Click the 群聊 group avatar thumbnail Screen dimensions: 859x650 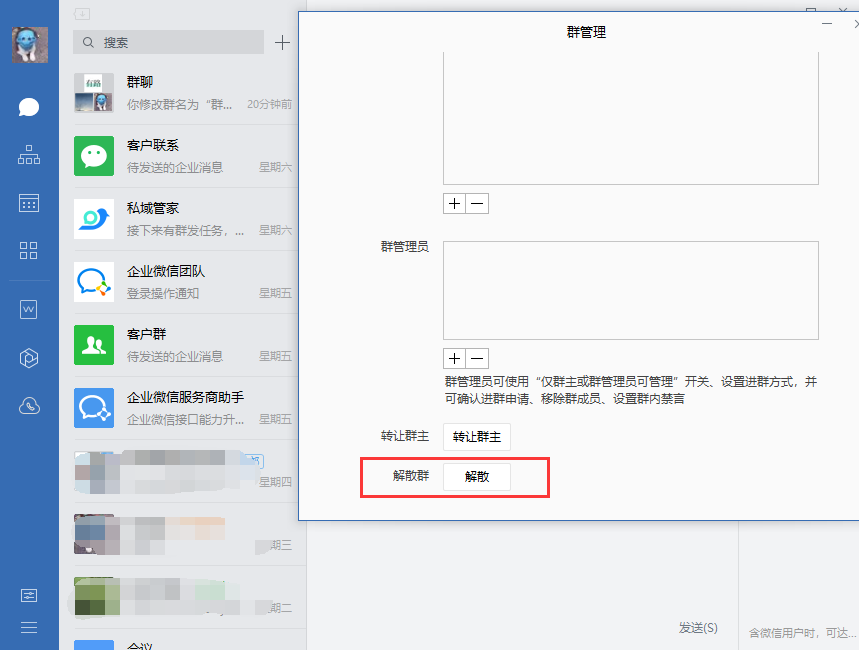pyautogui.click(x=94, y=93)
